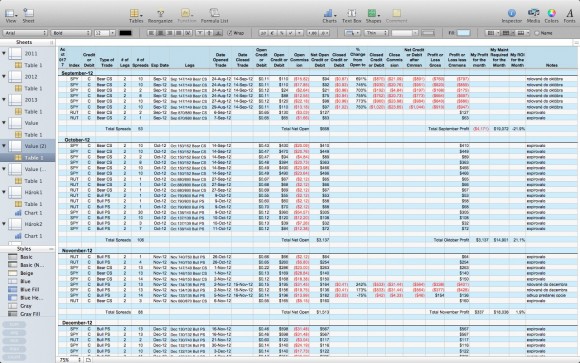Open the Thin border thickness dropdown
580x363 pixels.
click(376, 33)
